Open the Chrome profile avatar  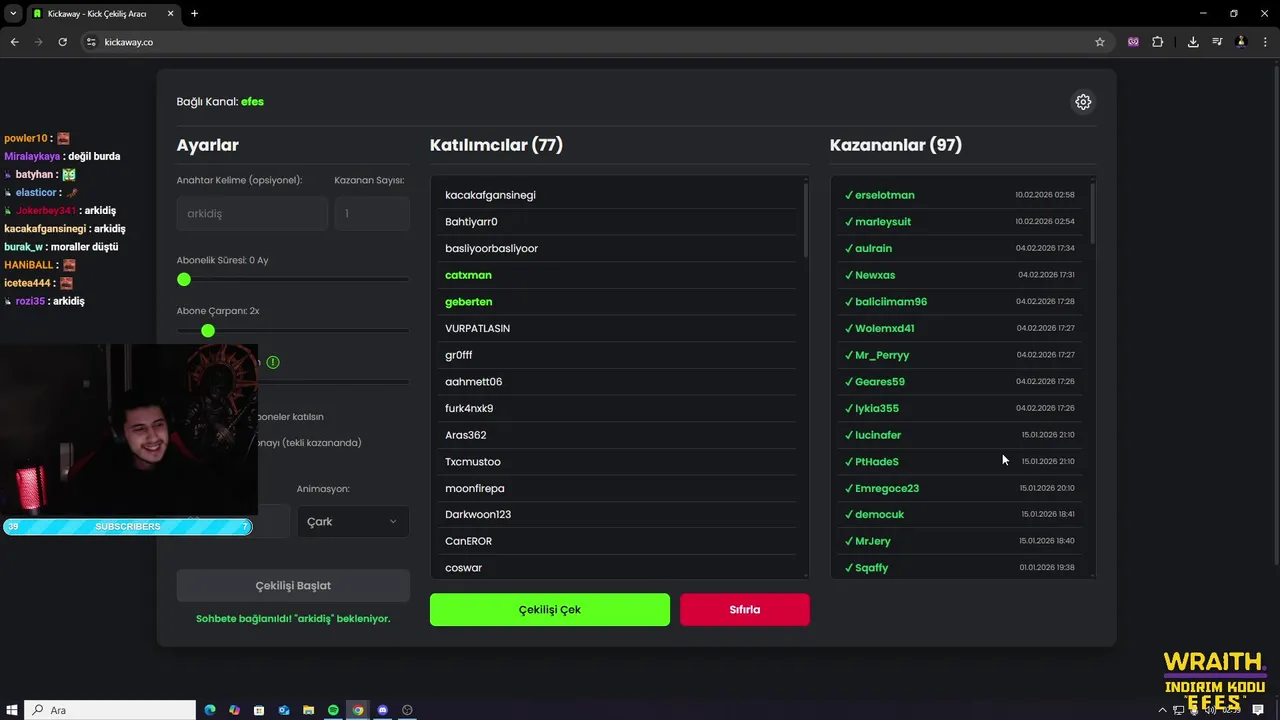(1241, 42)
